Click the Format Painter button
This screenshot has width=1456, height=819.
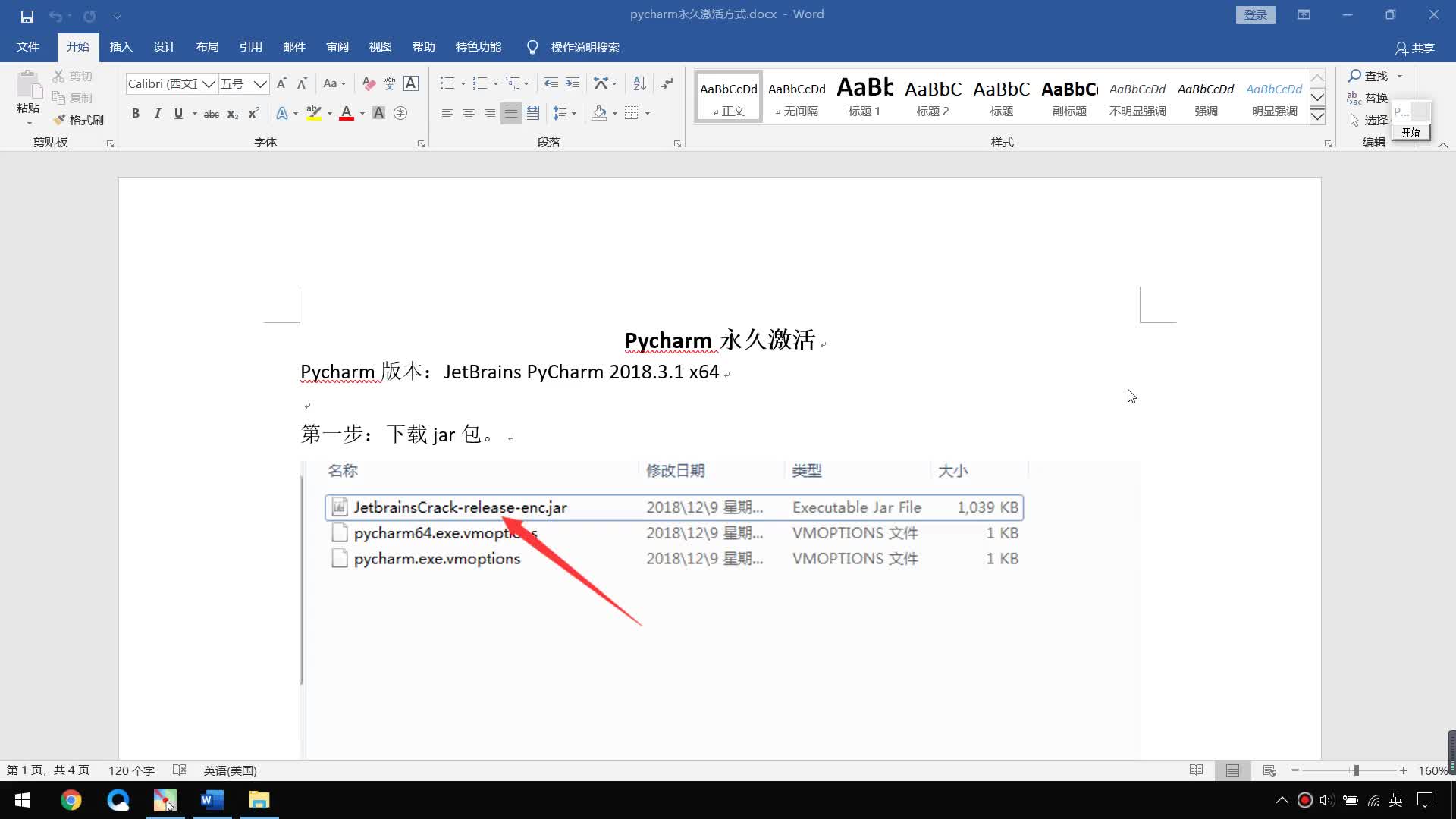pyautogui.click(x=79, y=120)
